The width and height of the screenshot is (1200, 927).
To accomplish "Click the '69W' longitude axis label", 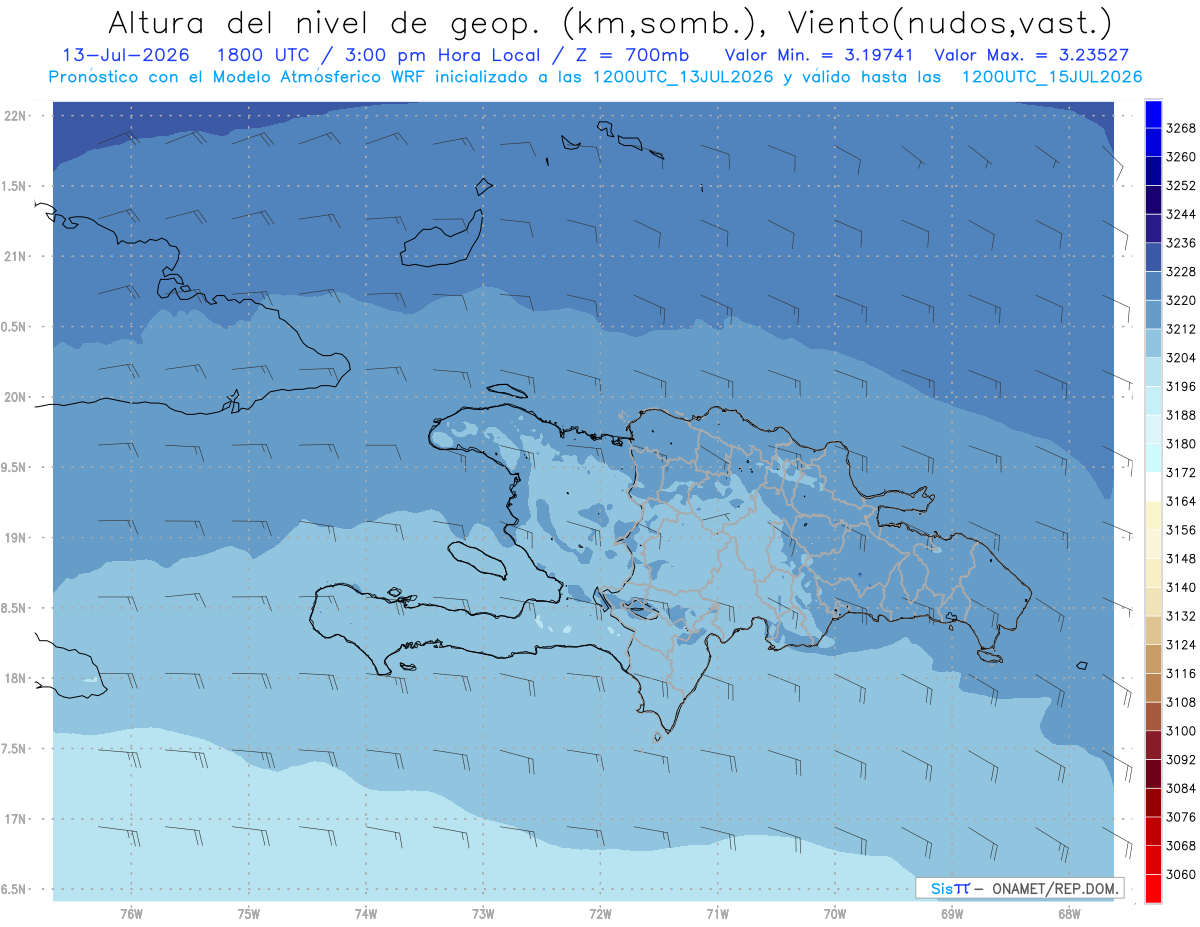I will [x=952, y=914].
